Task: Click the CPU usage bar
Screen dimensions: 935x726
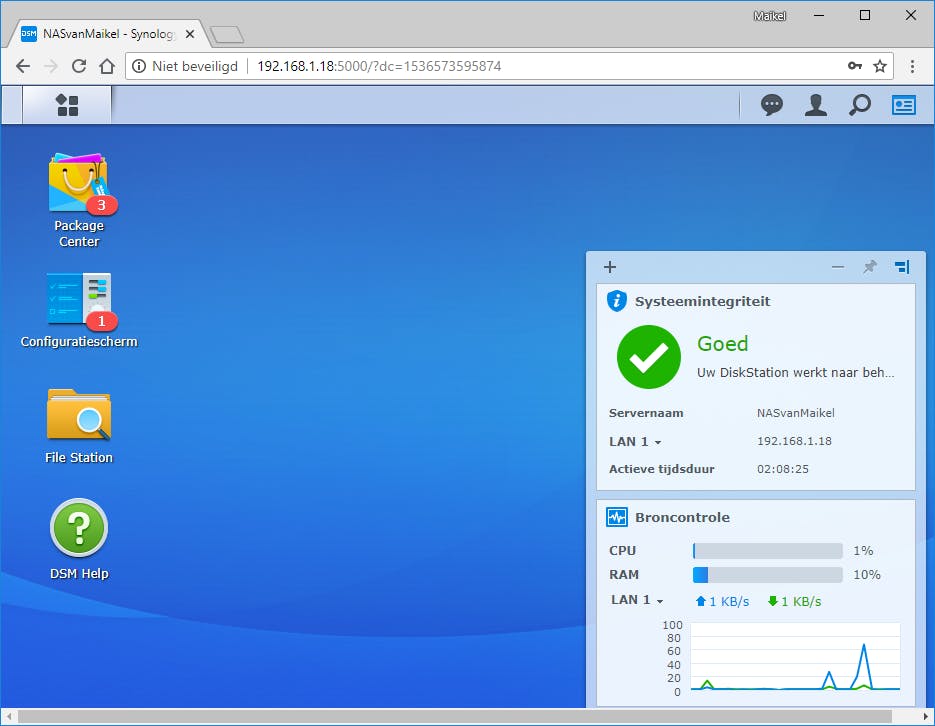Action: click(x=767, y=551)
